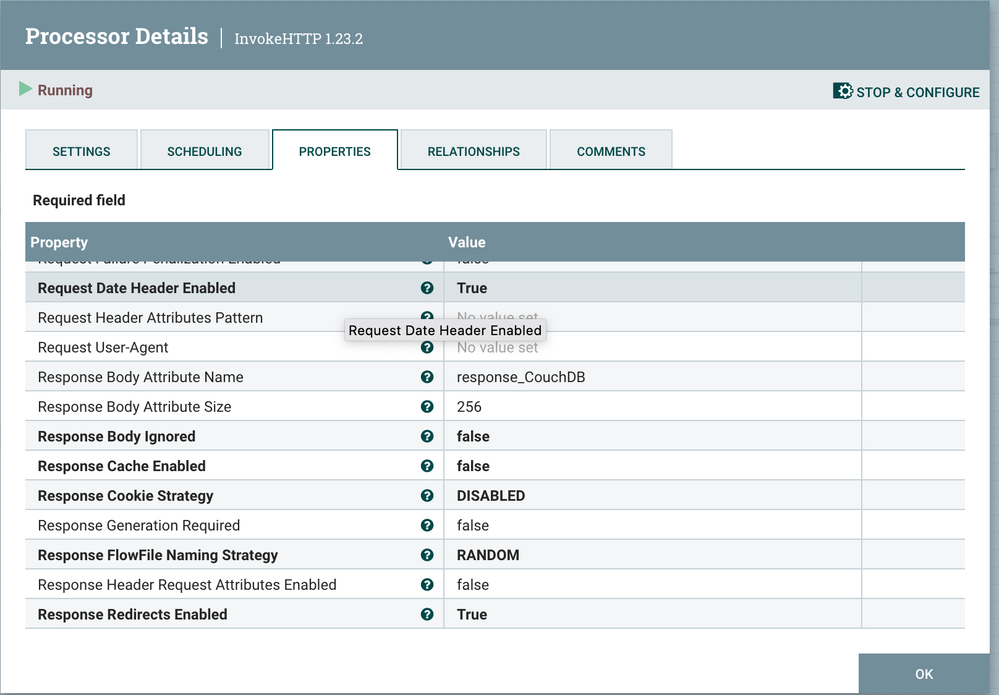Go to the Relationships tab
Screen dimensions: 999x695
(473, 150)
